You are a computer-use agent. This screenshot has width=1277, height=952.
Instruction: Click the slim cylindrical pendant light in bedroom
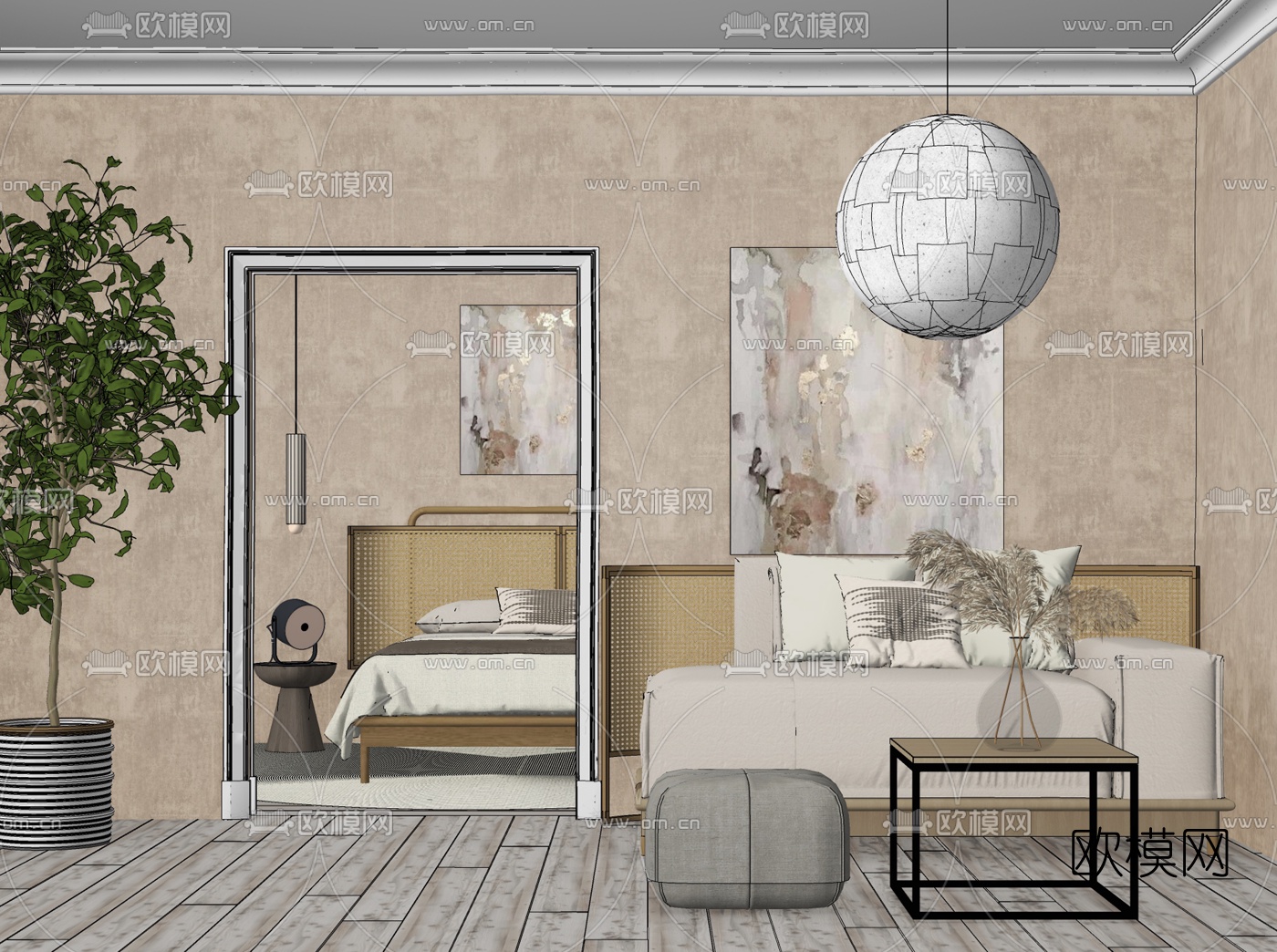pos(295,483)
